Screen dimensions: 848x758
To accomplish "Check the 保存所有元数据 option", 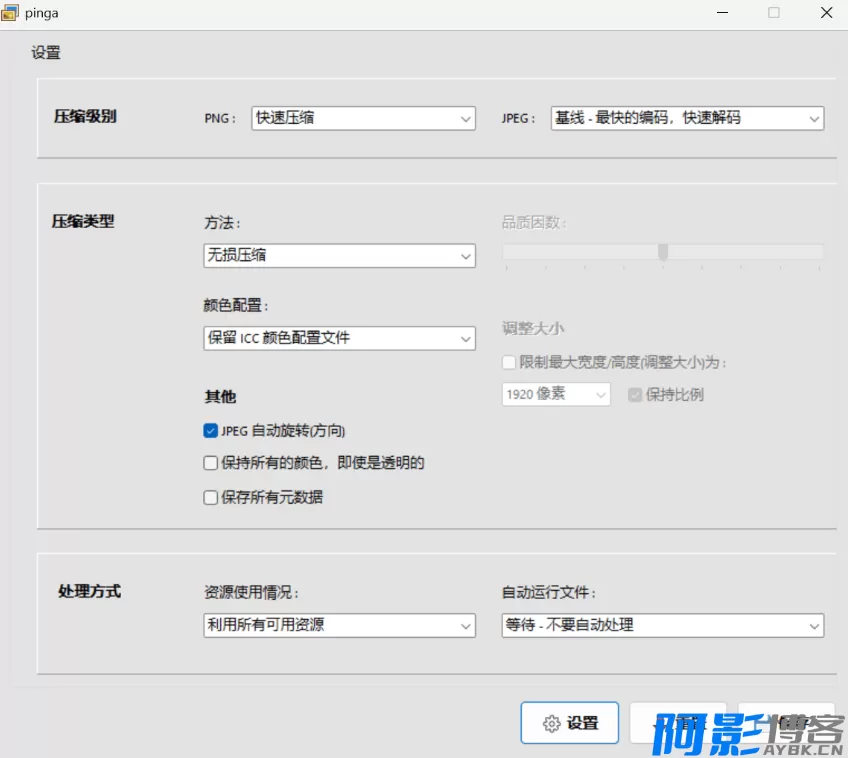I will pos(211,497).
